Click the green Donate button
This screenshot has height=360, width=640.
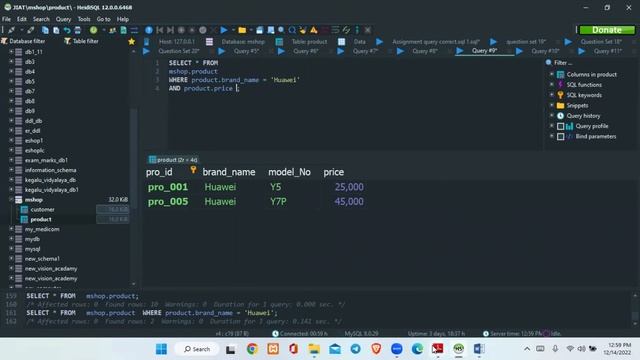pos(607,30)
